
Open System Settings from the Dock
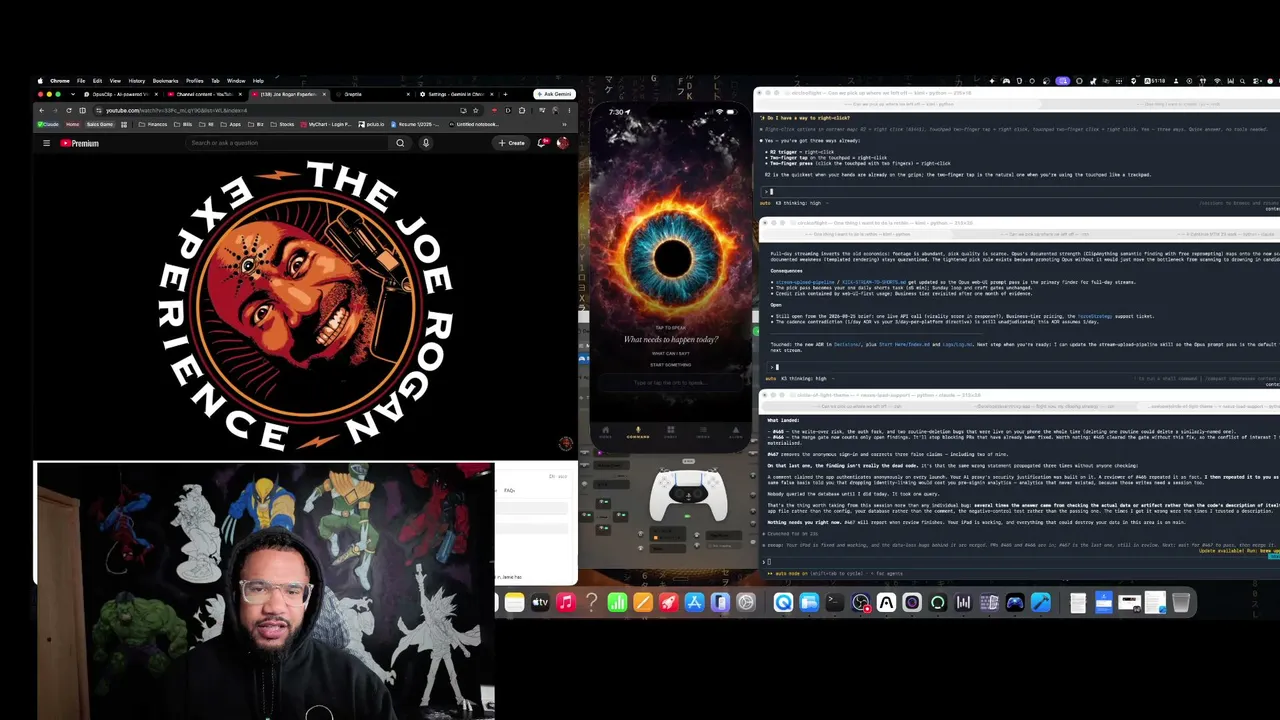[x=746, y=602]
